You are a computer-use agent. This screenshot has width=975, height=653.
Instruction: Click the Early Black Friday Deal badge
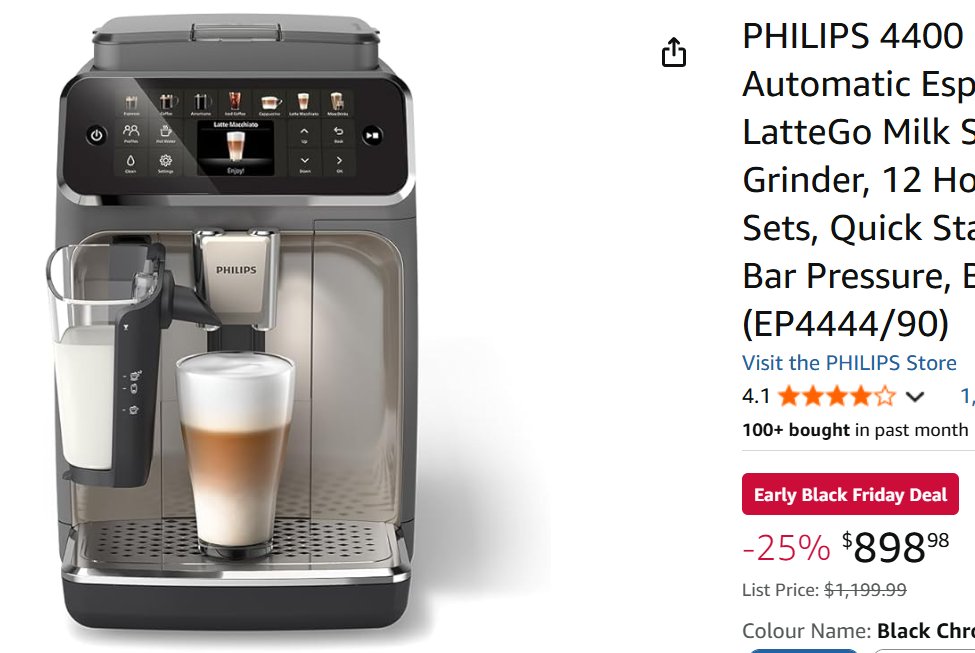[x=850, y=494]
